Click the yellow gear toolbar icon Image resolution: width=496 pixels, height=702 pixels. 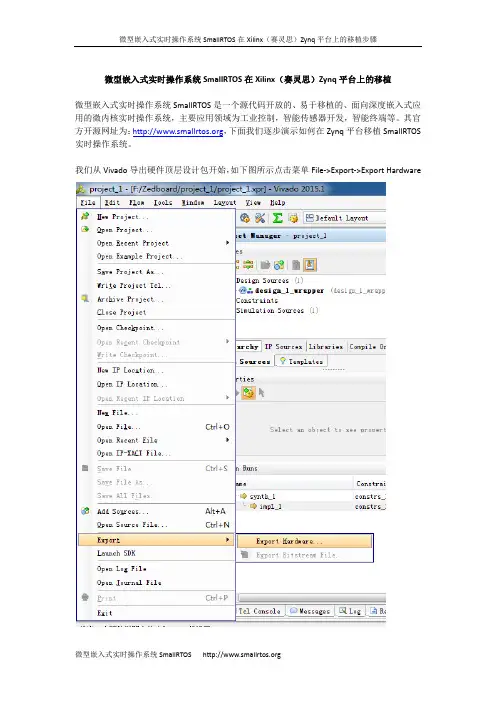pos(293,218)
